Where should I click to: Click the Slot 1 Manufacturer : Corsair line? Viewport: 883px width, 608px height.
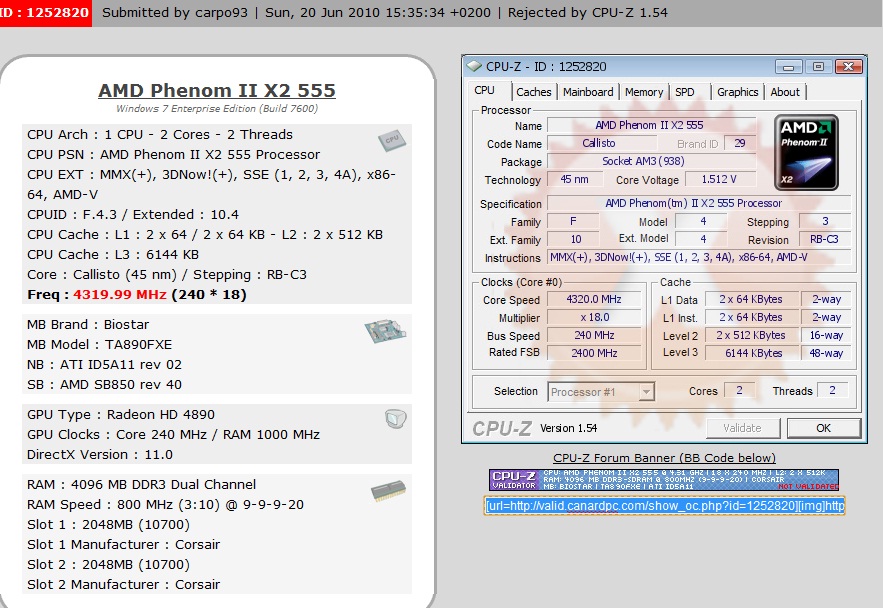click(x=123, y=544)
